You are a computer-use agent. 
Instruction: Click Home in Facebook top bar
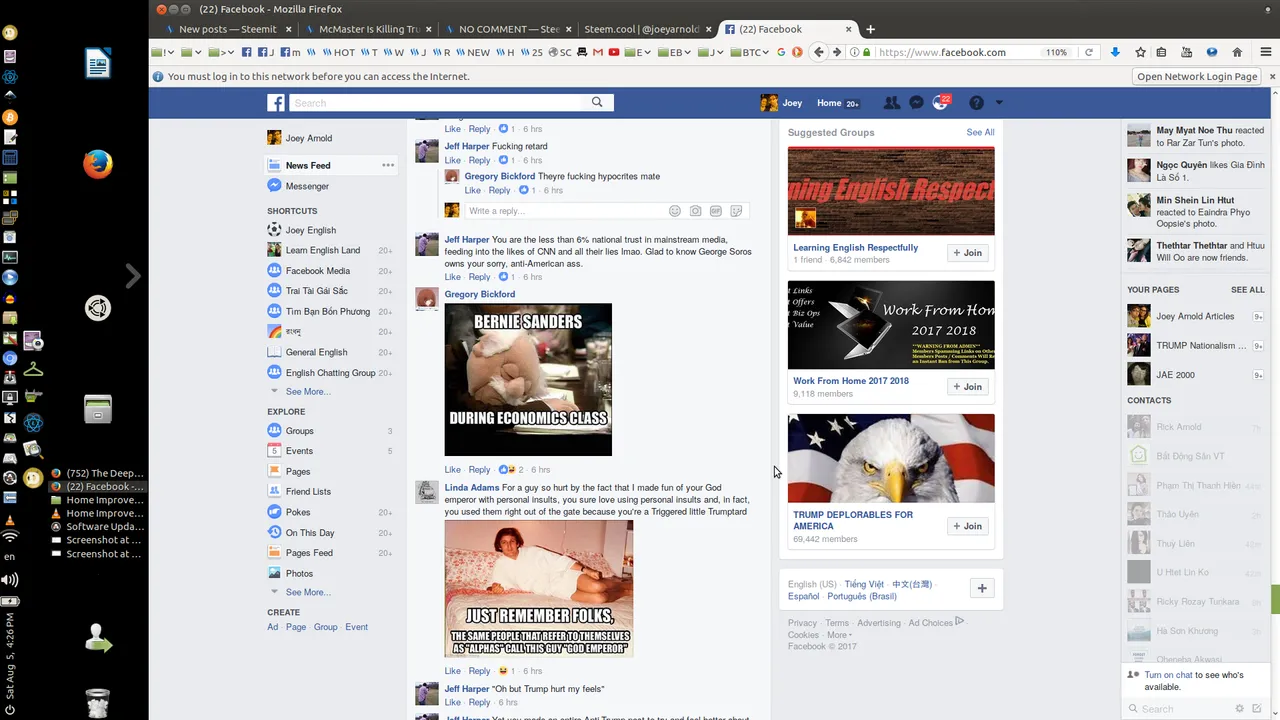coord(829,103)
